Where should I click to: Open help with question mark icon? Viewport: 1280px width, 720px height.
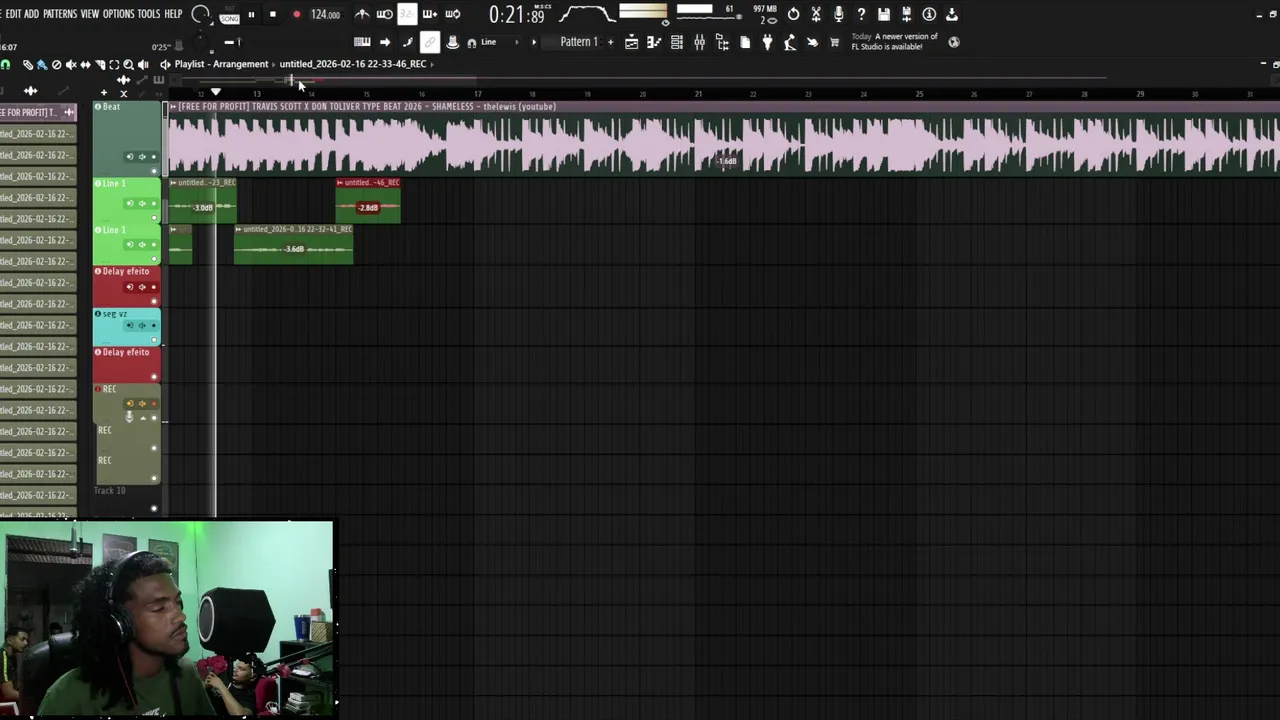click(861, 14)
